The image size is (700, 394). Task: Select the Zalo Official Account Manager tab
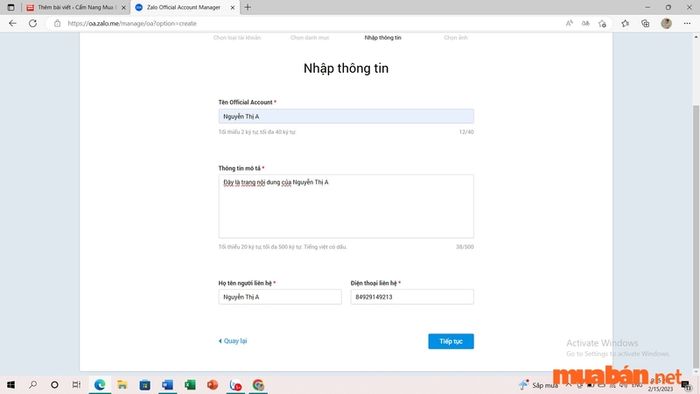185,8
